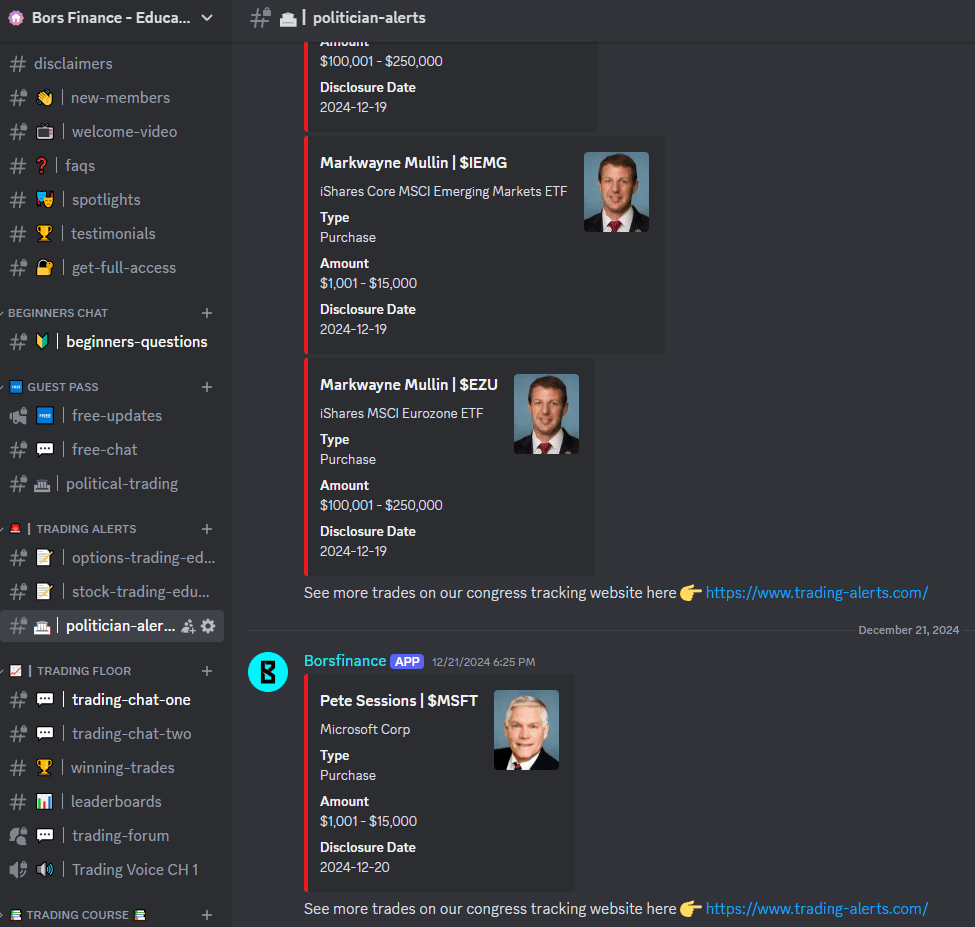Click the bar chart emoji by leaderboards
Screen dimensions: 975x927
pyautogui.click(x=44, y=802)
